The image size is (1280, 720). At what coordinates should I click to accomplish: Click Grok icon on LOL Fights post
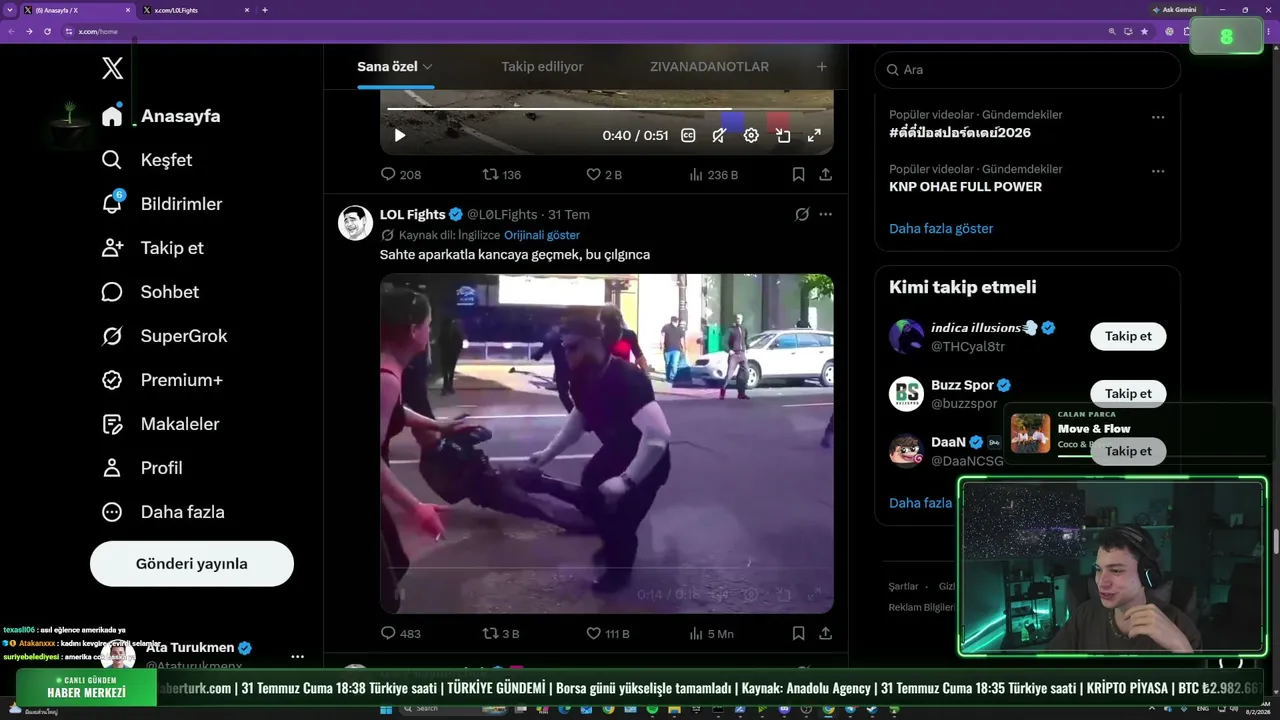coord(802,214)
